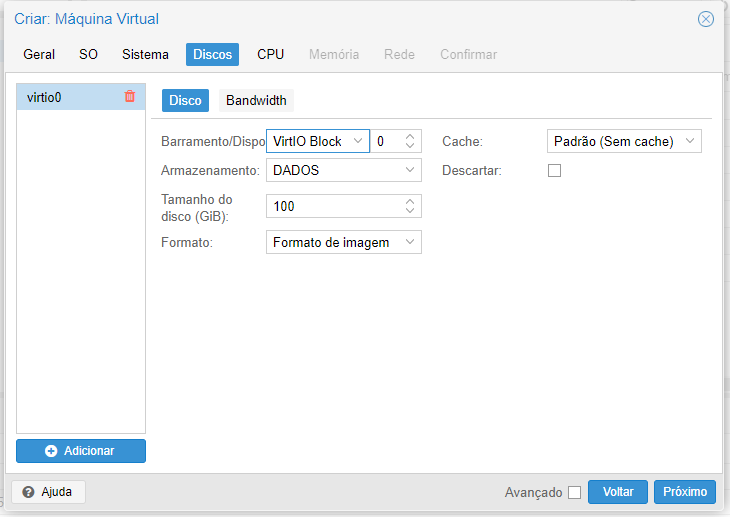Screen dimensions: 730x517
Task: Decrease the device number using down arrow
Action: [410, 145]
